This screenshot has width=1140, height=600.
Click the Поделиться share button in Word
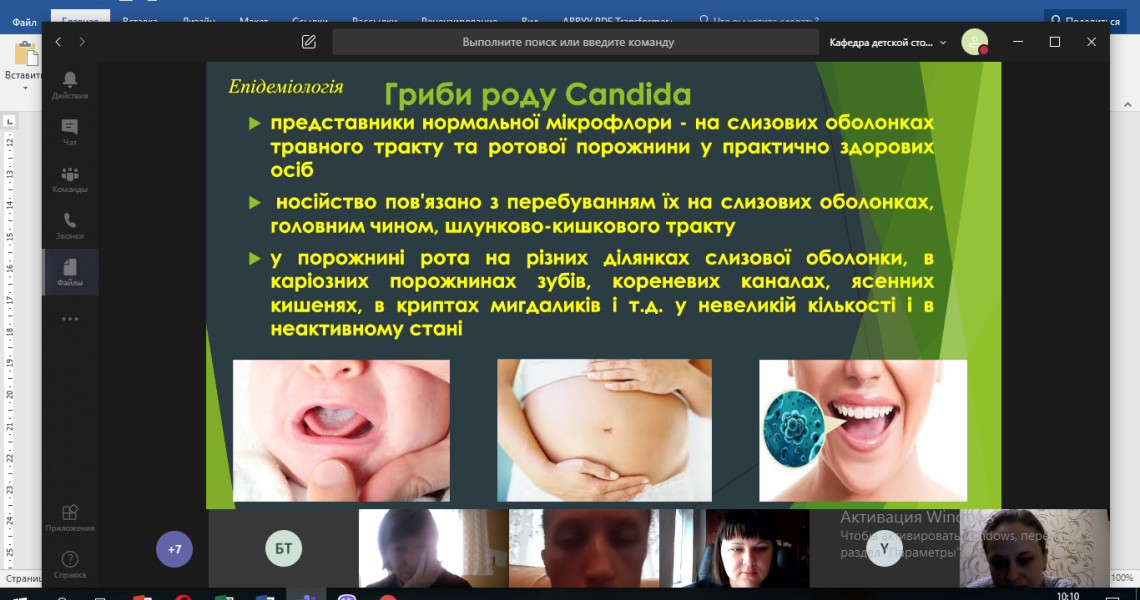(x=1090, y=19)
